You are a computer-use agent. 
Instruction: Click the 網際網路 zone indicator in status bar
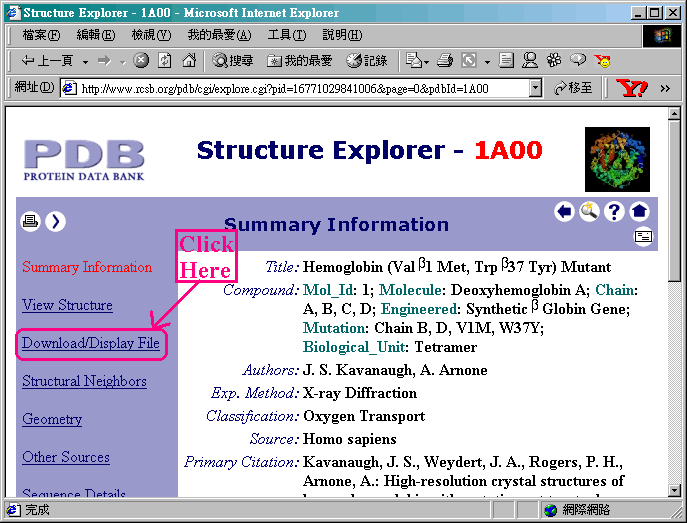pyautogui.click(x=577, y=509)
